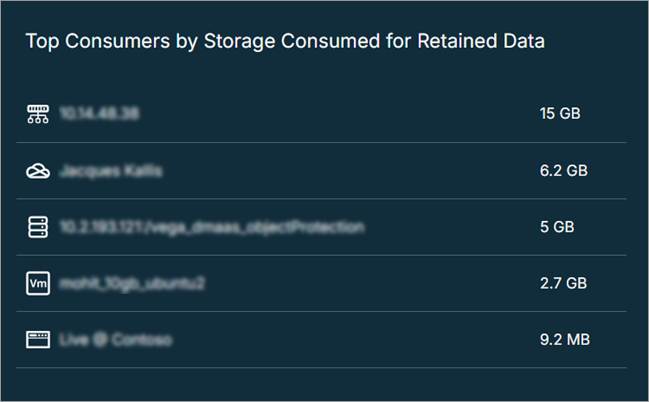Click the network host icon beside 10.14.48.38
The image size is (649, 402).
(37, 114)
